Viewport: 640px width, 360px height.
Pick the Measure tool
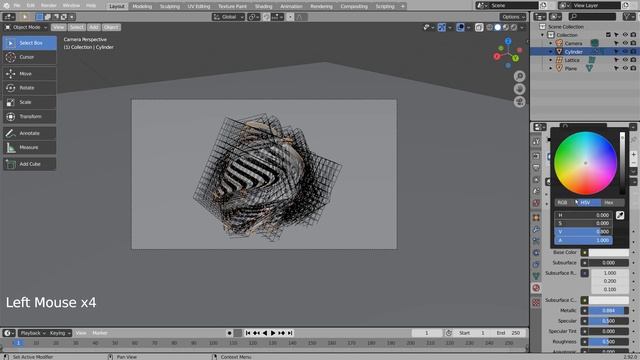point(29,147)
